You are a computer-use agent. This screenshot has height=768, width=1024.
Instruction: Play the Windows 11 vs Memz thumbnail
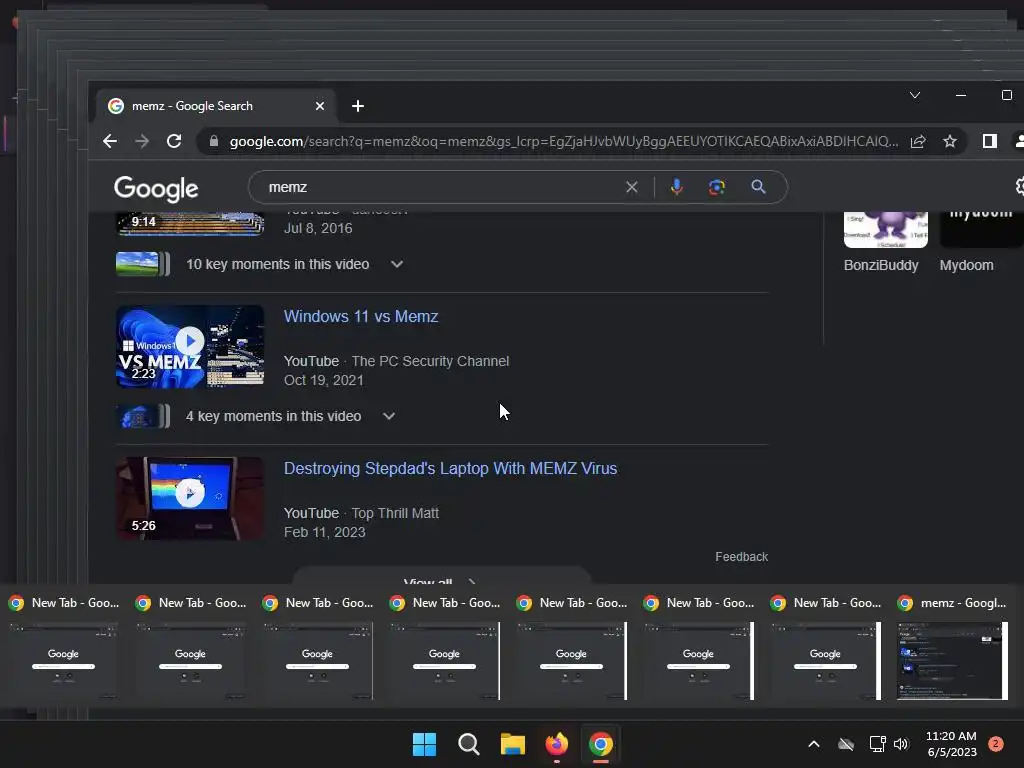190,347
